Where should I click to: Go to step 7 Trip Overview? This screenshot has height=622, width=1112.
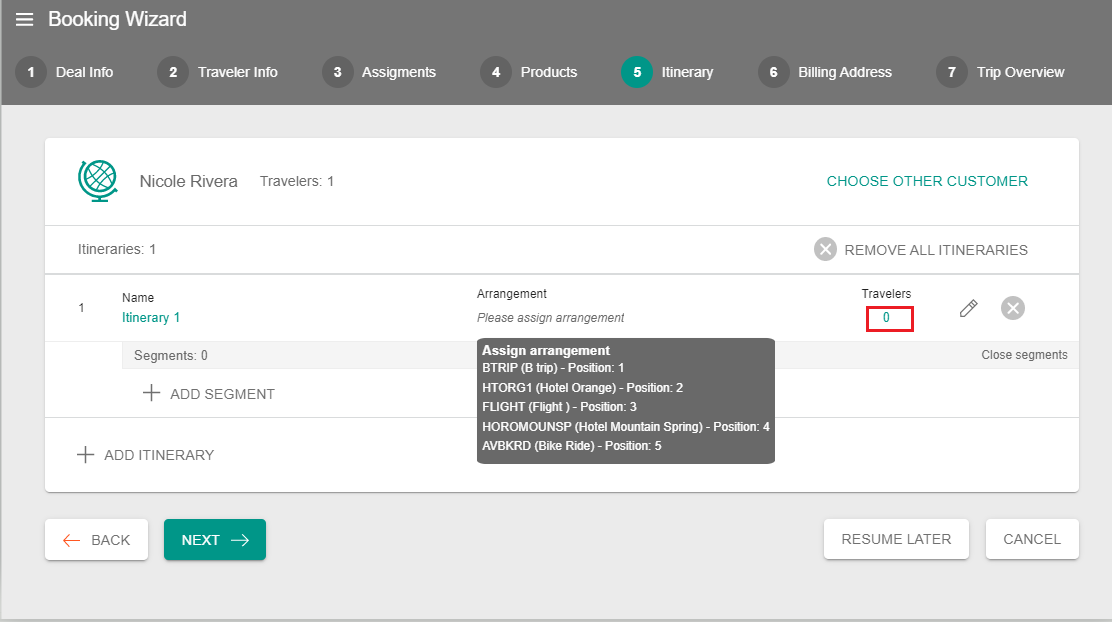click(x=1001, y=72)
